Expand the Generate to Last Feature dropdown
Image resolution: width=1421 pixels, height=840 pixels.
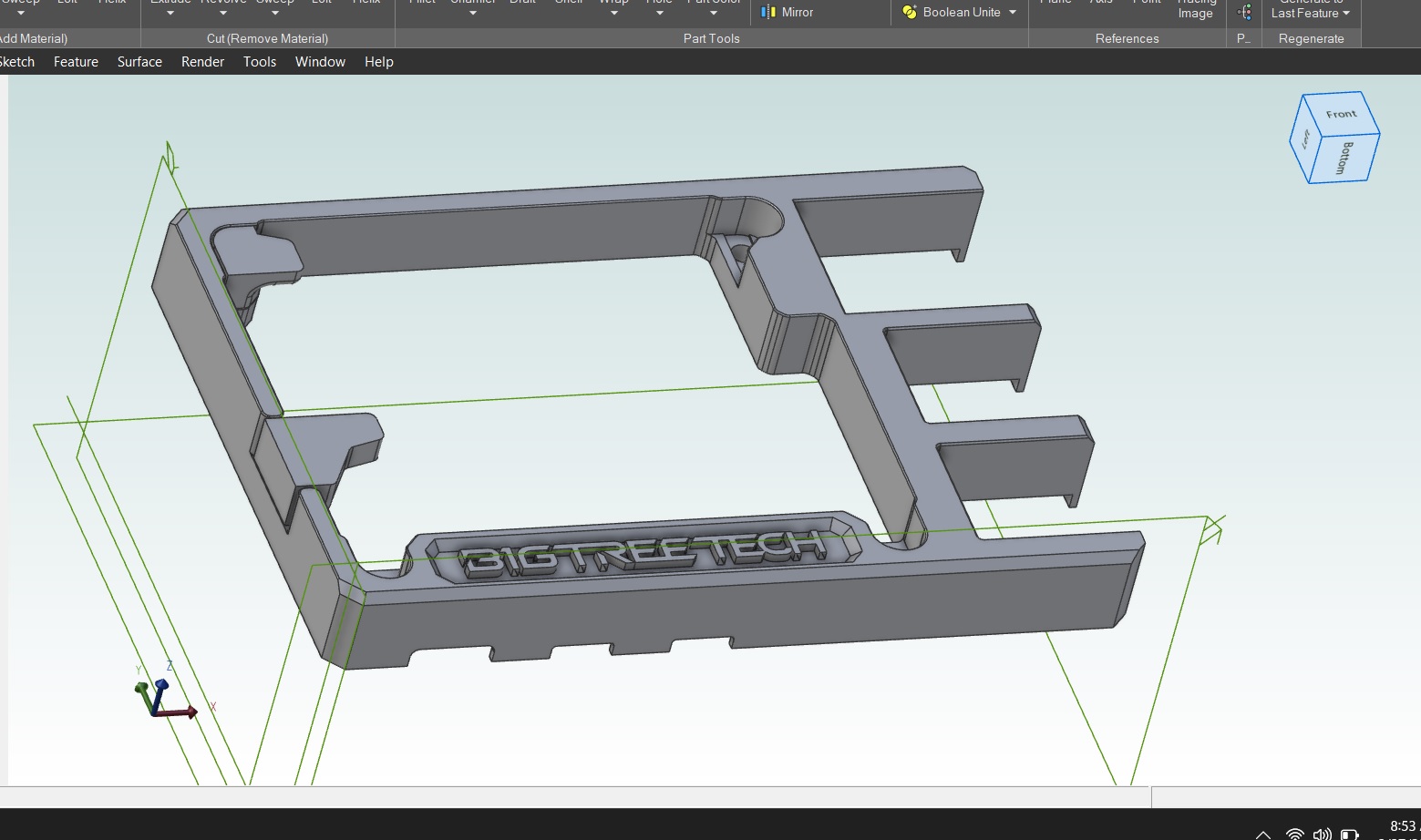tap(1345, 14)
